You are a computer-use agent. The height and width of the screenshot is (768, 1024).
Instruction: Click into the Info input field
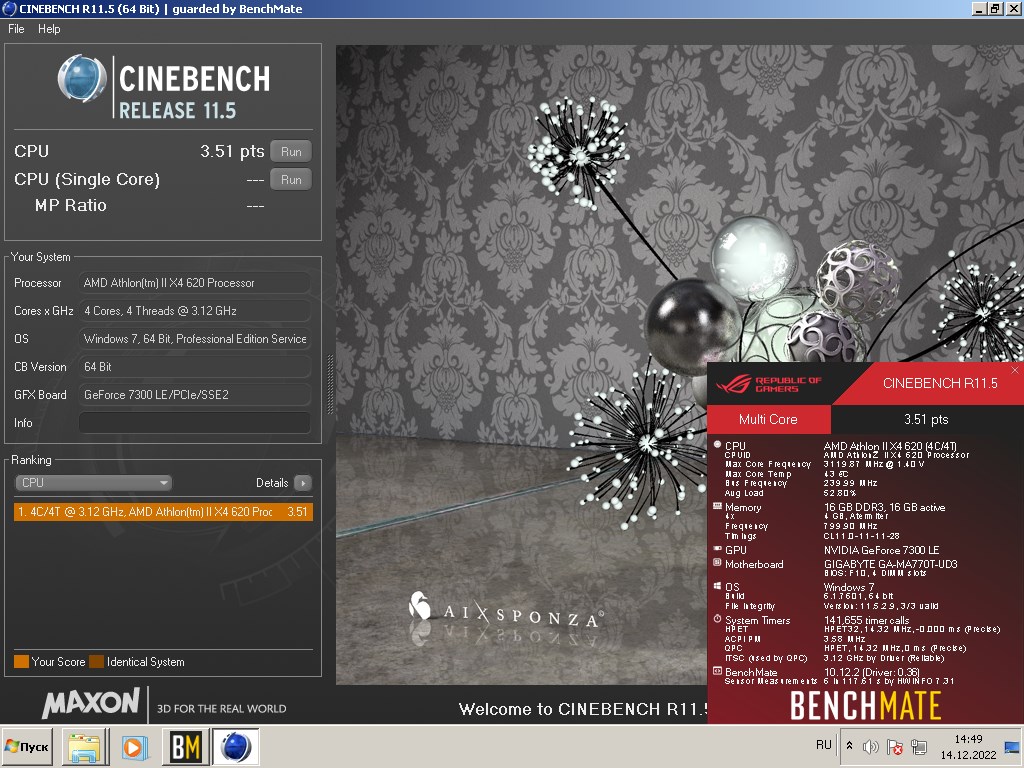(x=195, y=423)
